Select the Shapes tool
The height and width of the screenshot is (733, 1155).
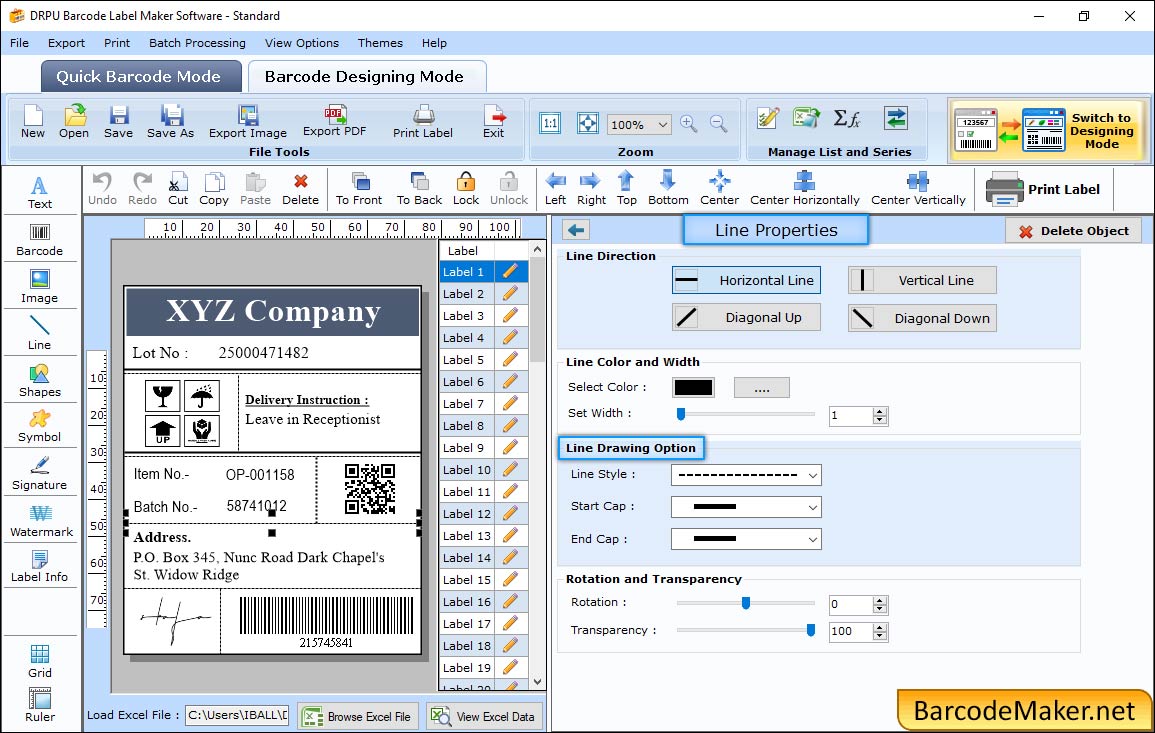[40, 381]
